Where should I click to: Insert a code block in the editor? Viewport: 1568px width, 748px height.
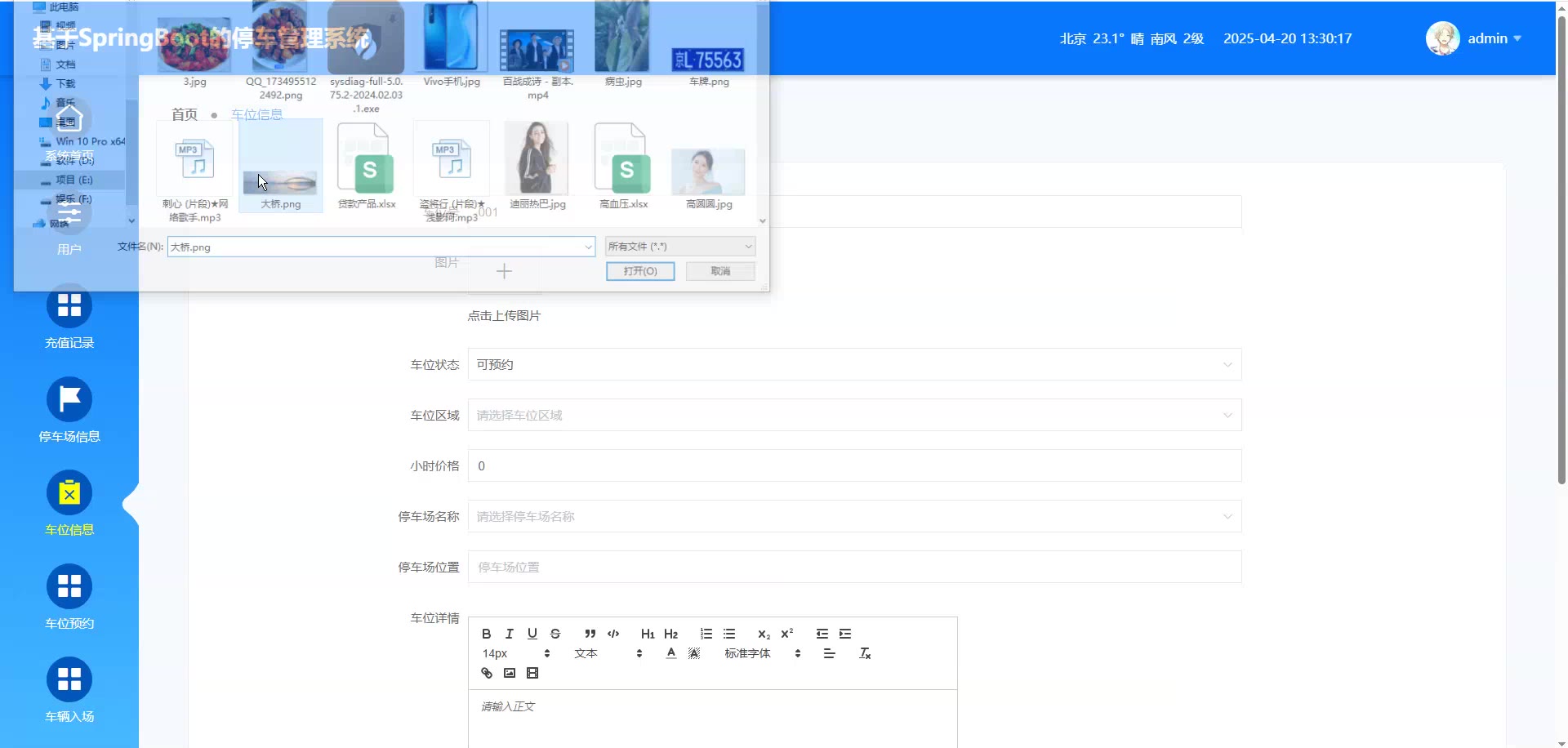coord(613,634)
